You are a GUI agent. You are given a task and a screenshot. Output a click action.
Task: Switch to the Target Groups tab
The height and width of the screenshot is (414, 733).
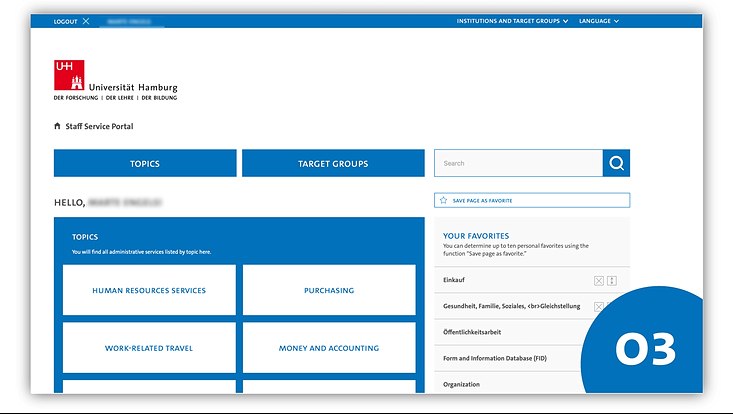coord(333,163)
